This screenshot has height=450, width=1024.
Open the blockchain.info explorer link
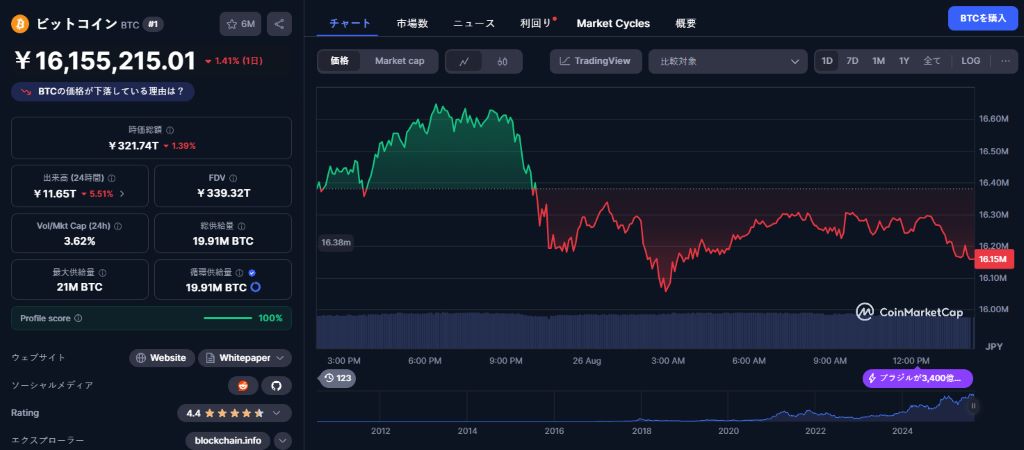[228, 441]
